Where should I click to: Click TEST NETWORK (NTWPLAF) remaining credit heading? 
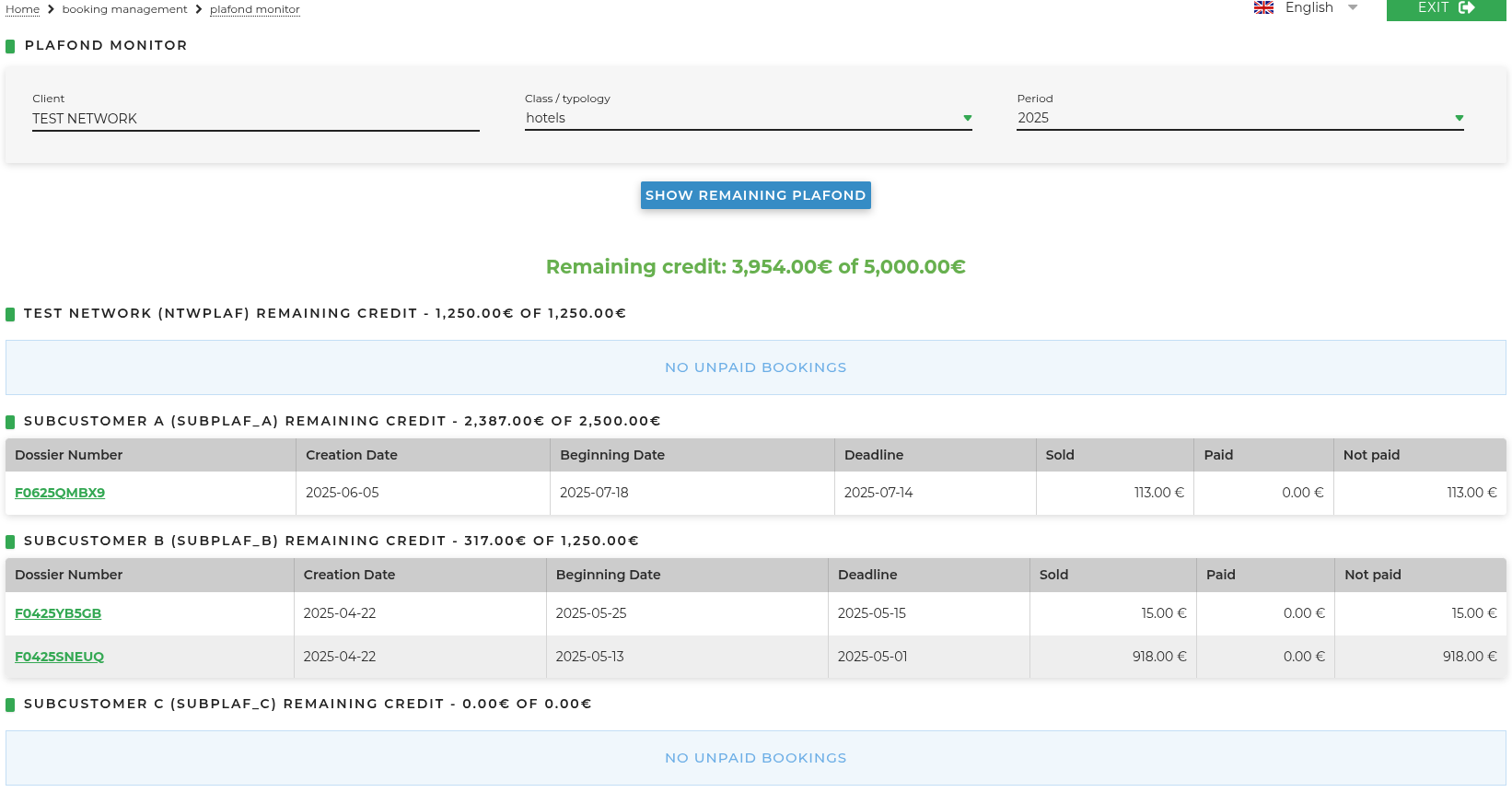point(325,313)
